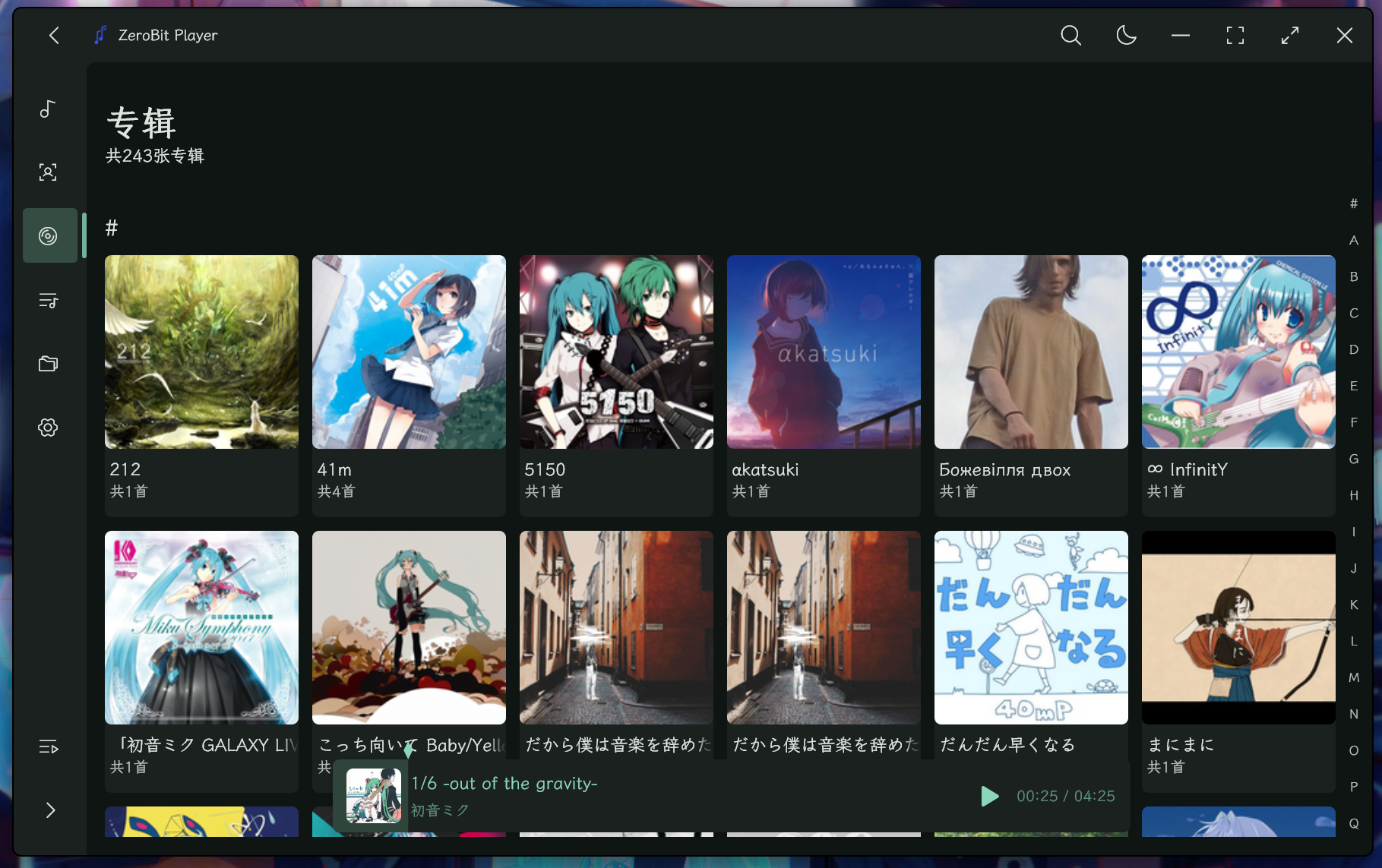This screenshot has width=1382, height=868.
Task: Click the "共243张专辑" album count text
Action: tap(155, 156)
